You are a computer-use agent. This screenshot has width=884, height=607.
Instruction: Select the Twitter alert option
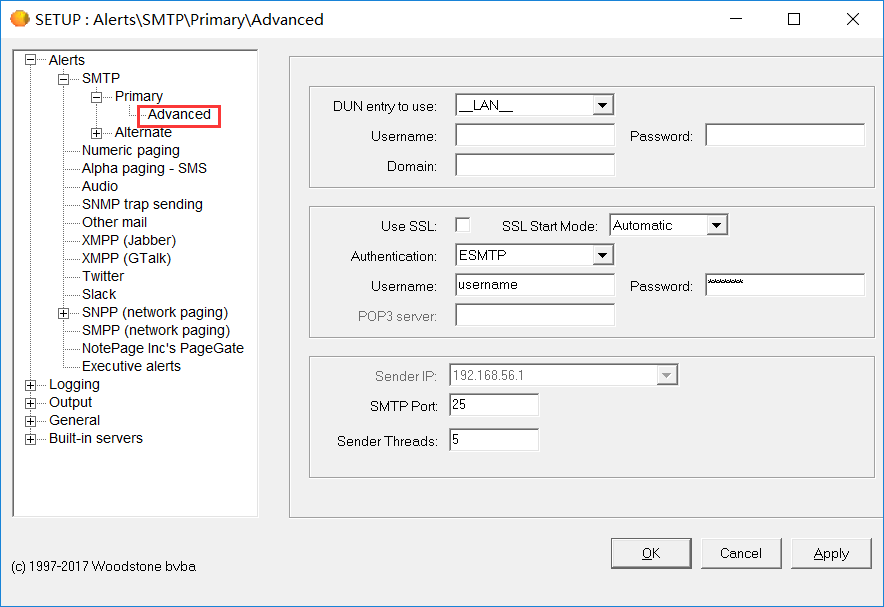coord(102,276)
